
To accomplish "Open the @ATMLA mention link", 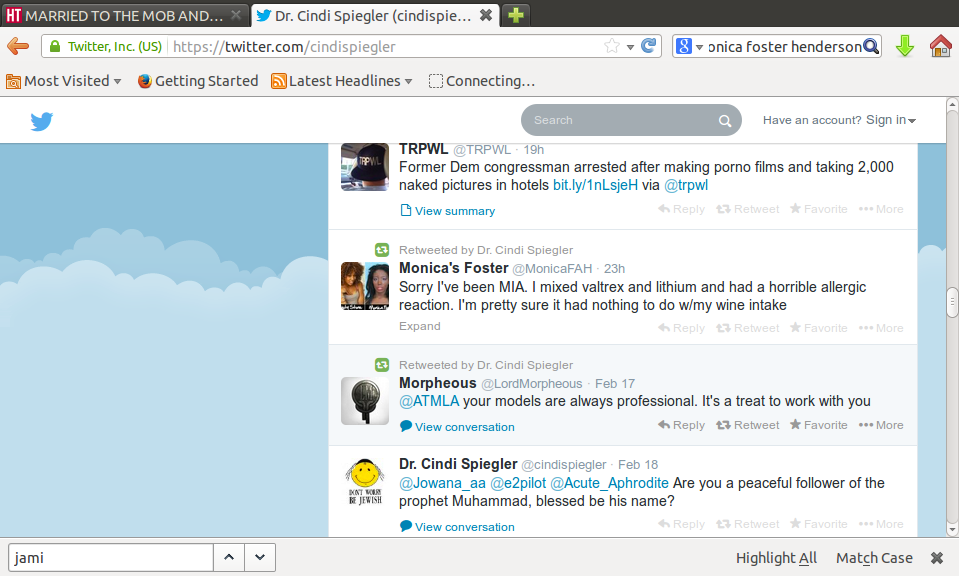I will [429, 401].
